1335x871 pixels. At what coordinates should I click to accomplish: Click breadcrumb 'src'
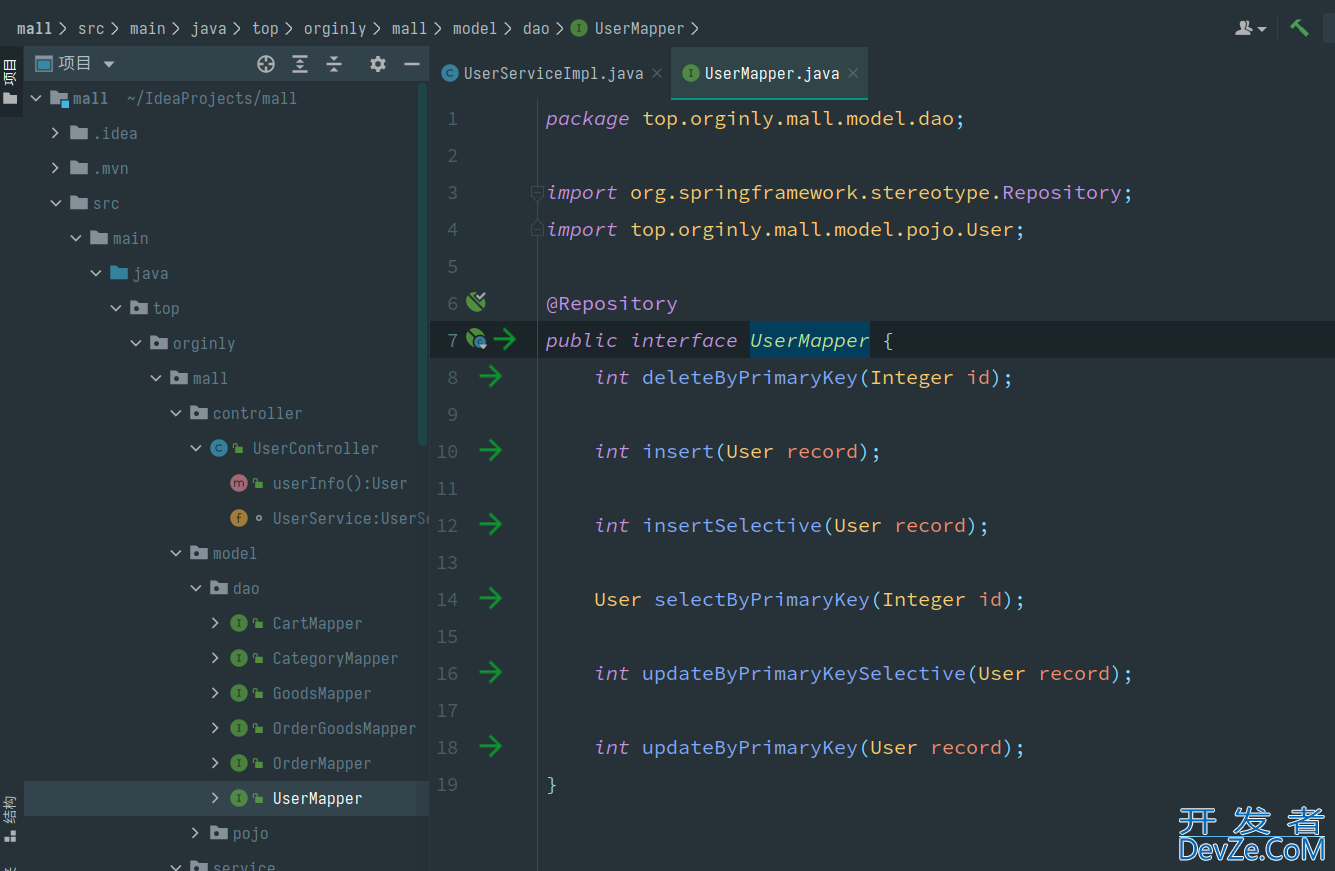coord(91,28)
